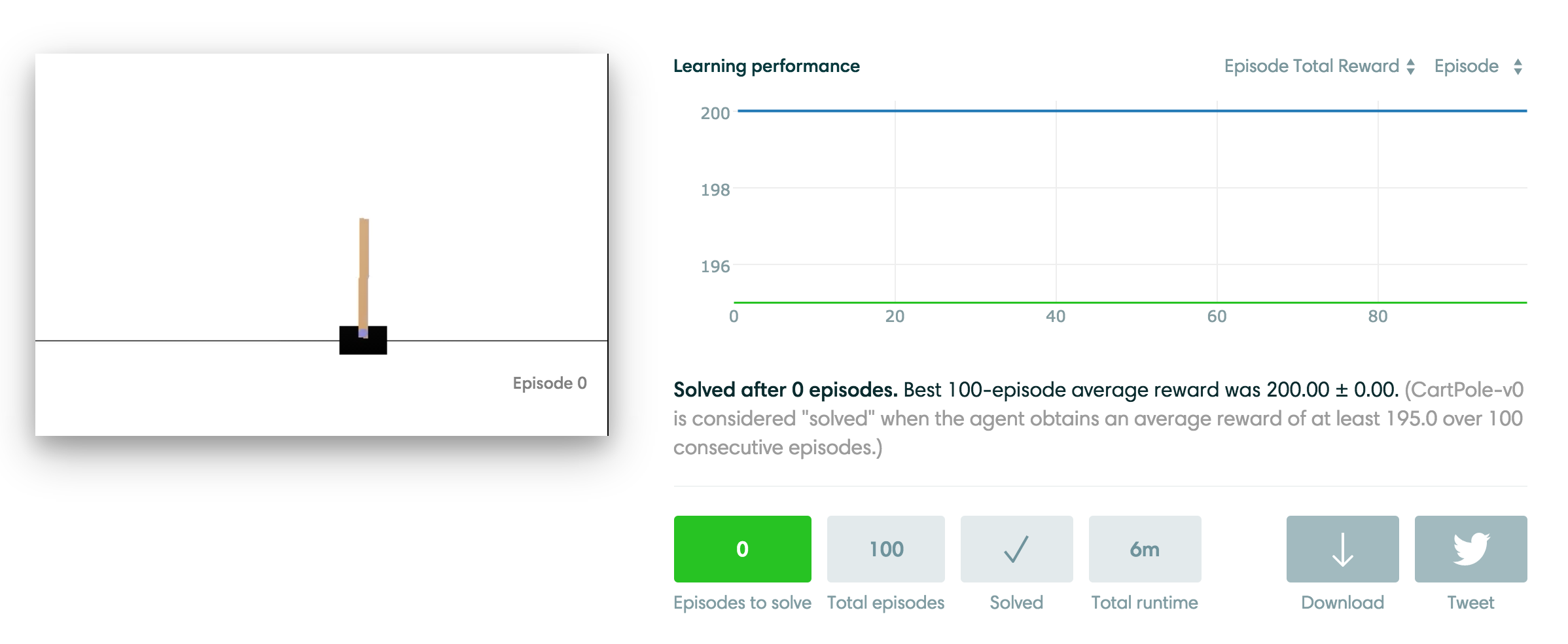Open the Episode x-axis dropdown
The width and height of the screenshot is (1568, 644).
[x=1478, y=66]
